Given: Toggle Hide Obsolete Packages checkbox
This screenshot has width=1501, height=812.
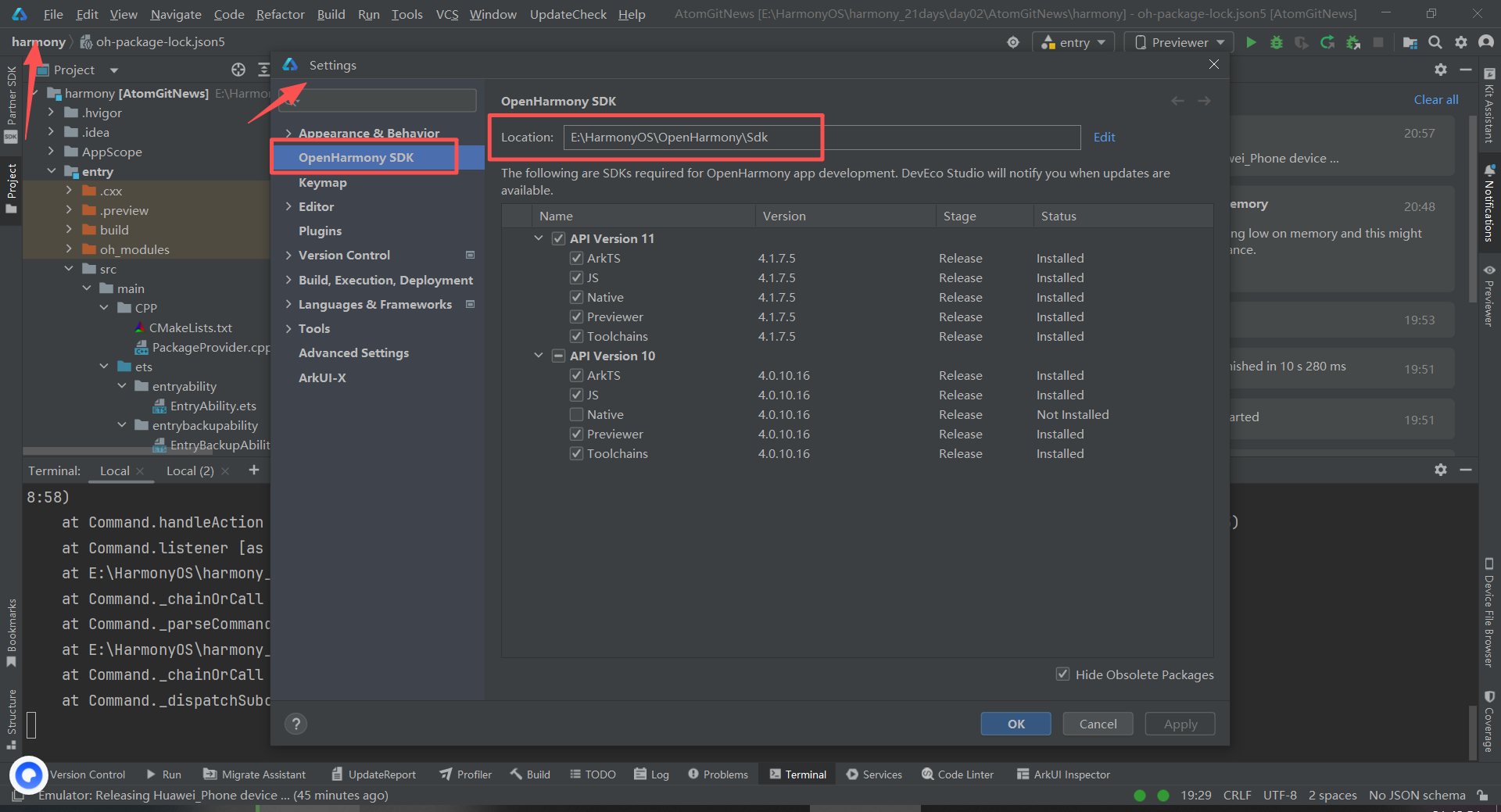Looking at the screenshot, I should tap(1062, 674).
